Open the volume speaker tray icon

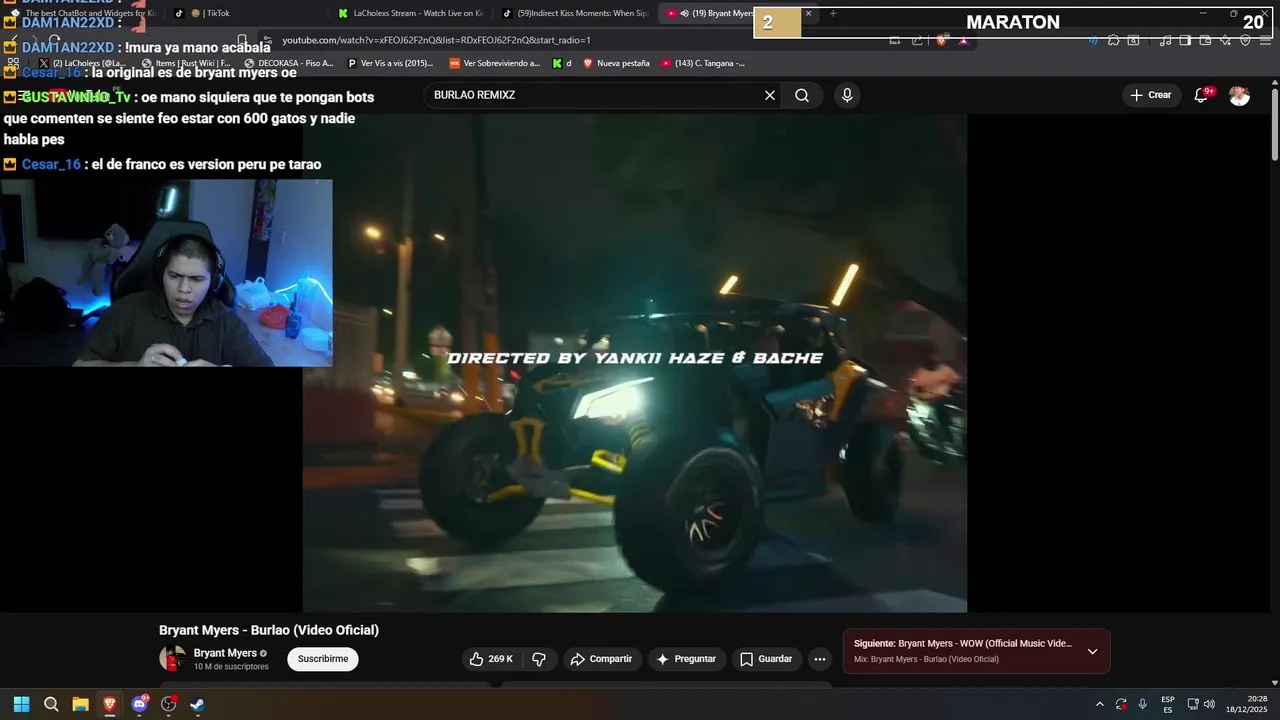click(x=1209, y=704)
